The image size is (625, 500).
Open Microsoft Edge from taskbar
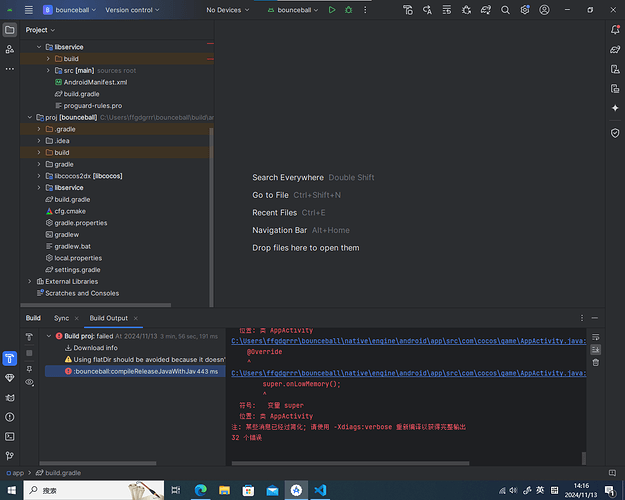[x=200, y=490]
